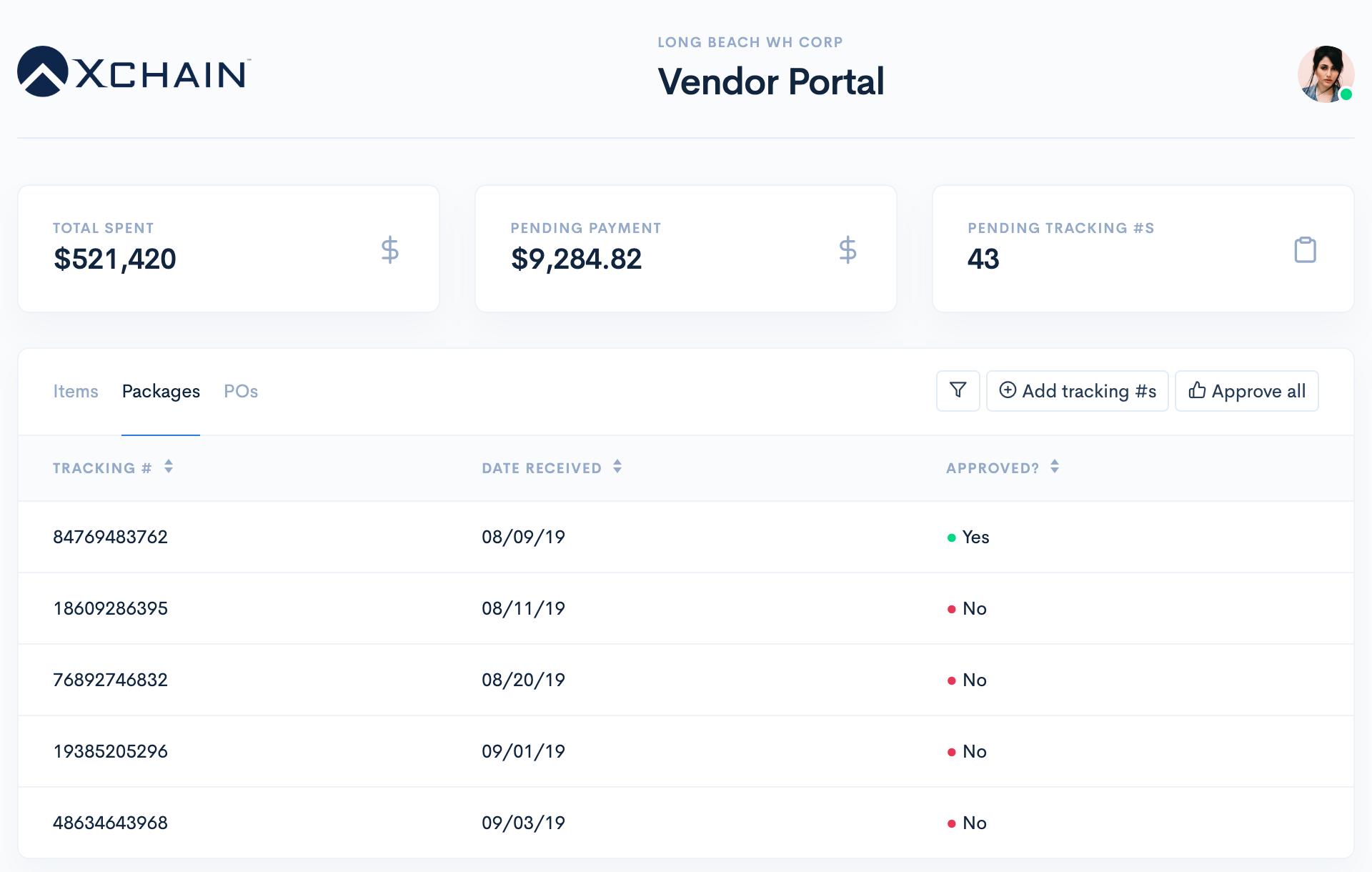Open the Tracking # sort arrows

(x=169, y=467)
